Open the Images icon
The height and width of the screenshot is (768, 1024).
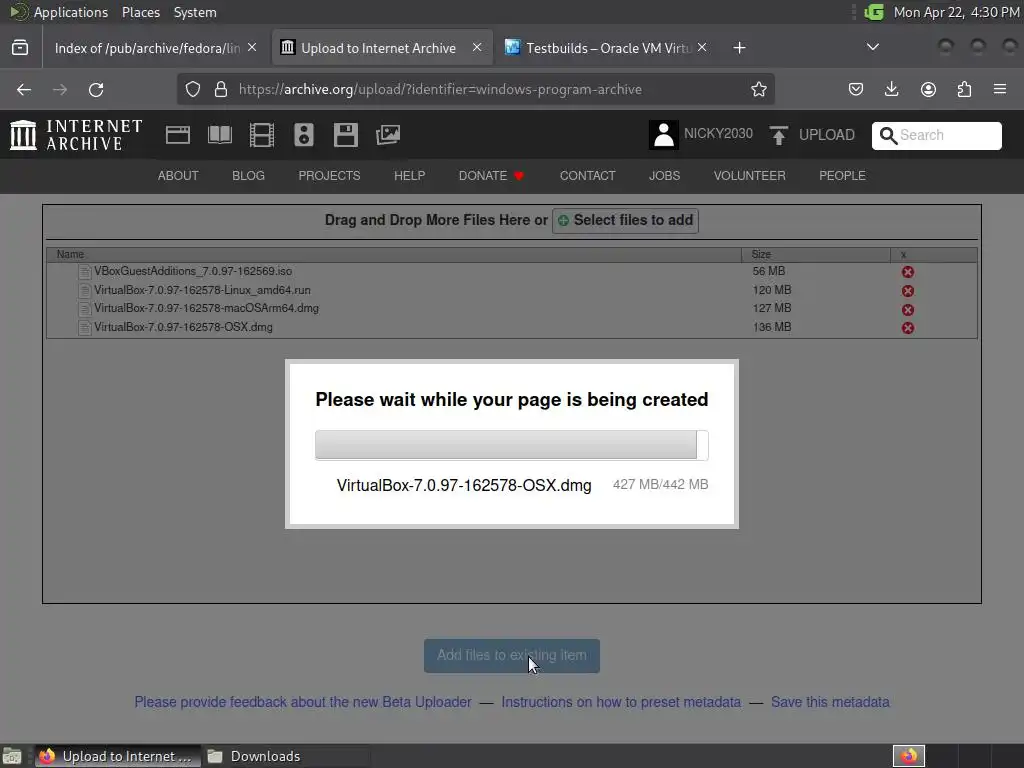point(388,135)
